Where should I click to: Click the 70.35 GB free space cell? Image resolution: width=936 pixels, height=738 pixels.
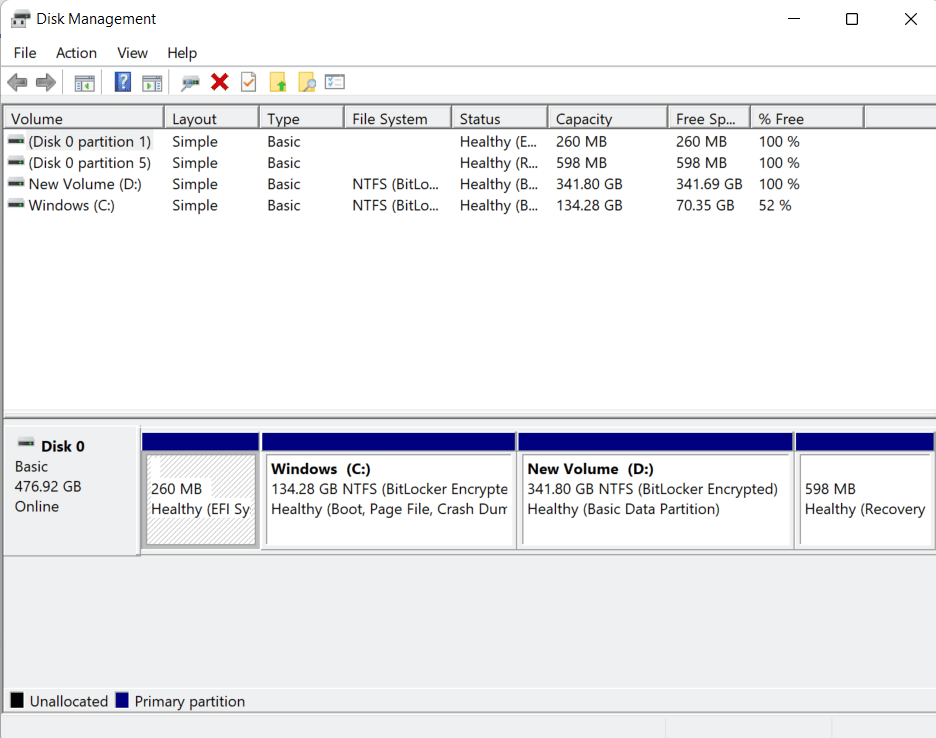[705, 205]
